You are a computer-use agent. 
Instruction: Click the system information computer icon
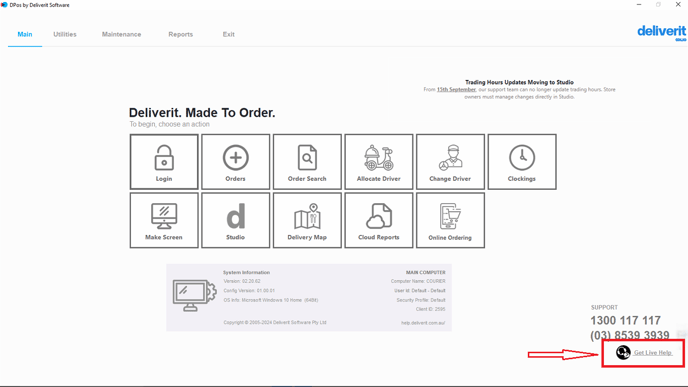194,296
